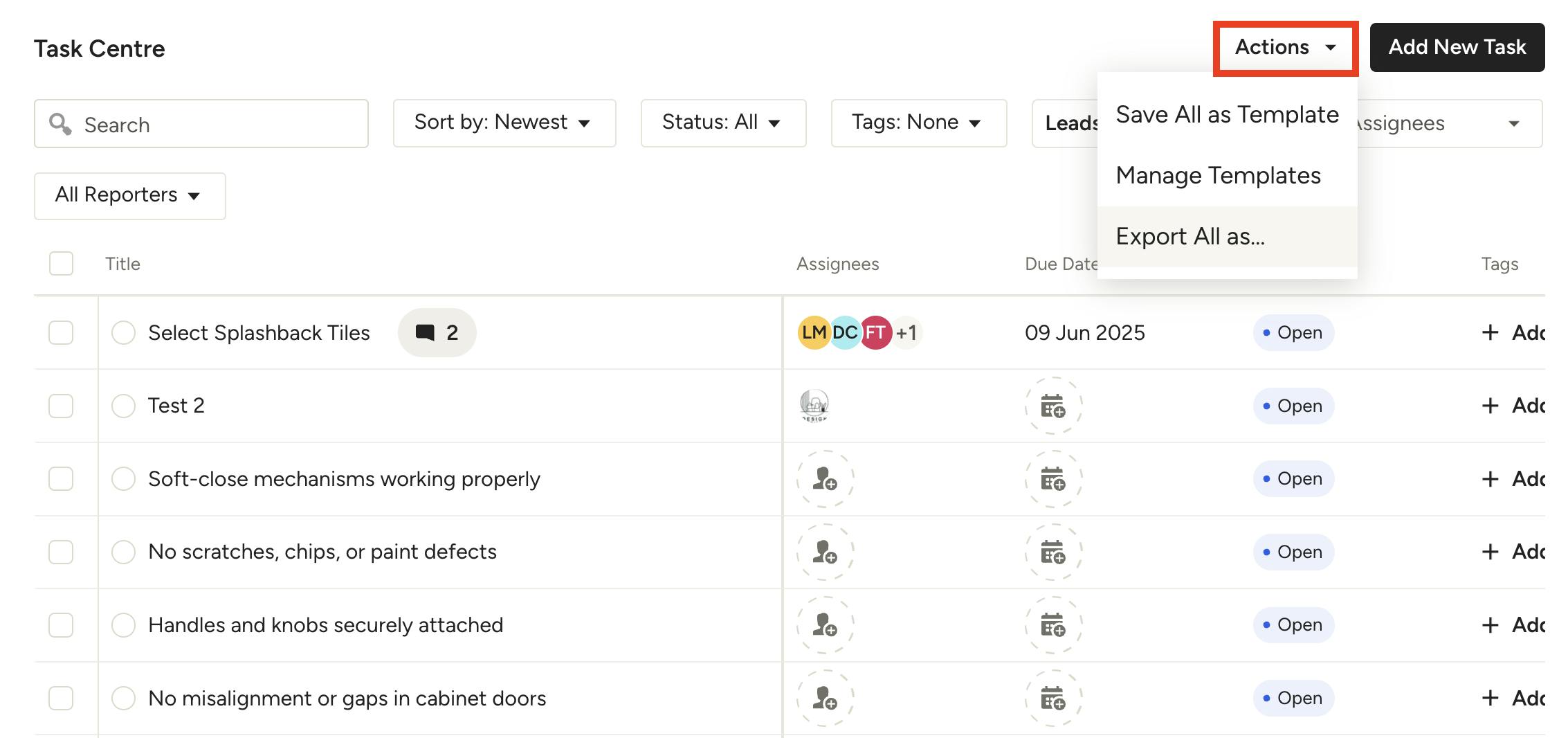
Task: Choose Save All as Template
Action: [1227, 115]
